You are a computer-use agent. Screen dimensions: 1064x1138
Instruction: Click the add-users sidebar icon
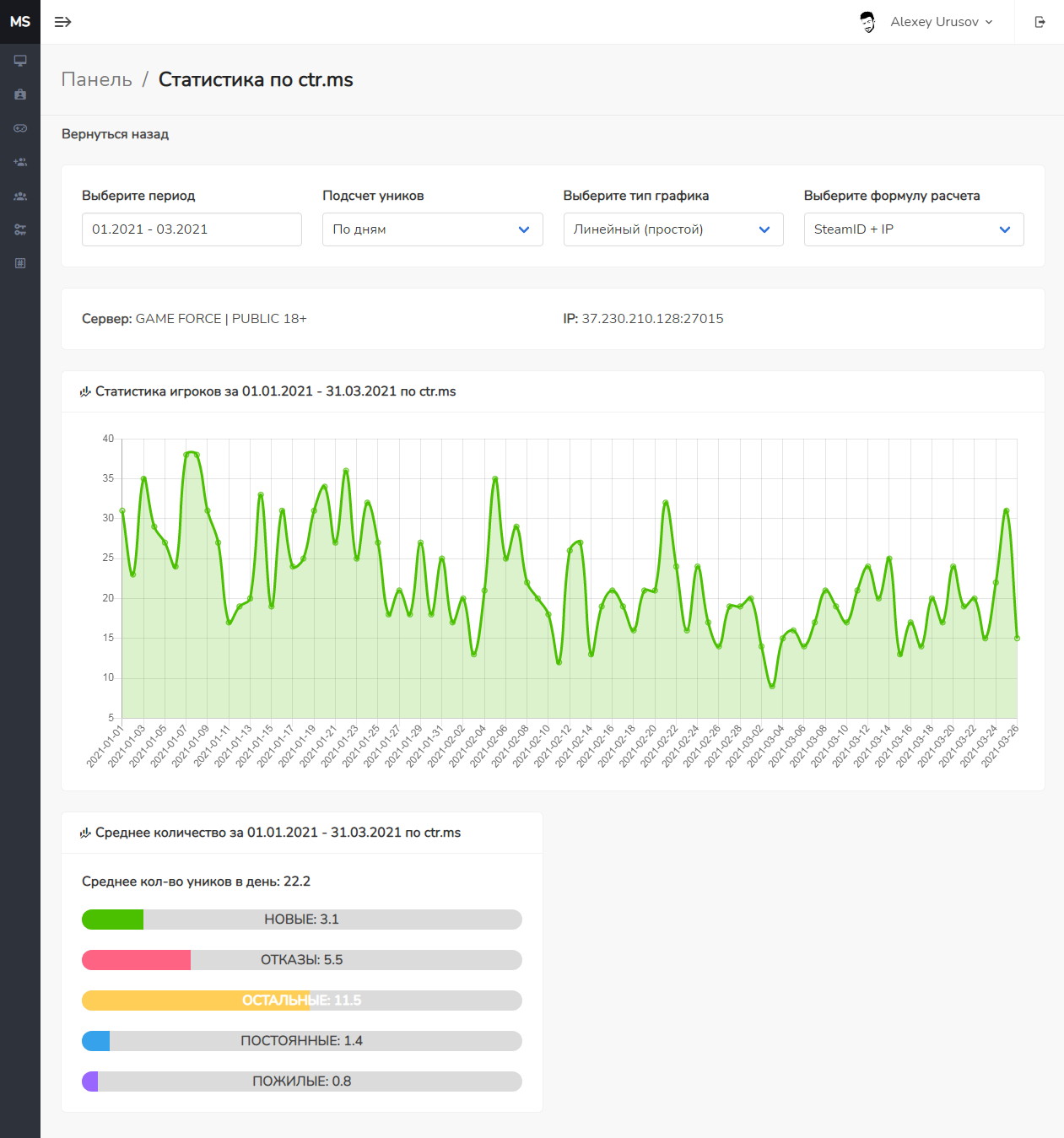pos(20,162)
